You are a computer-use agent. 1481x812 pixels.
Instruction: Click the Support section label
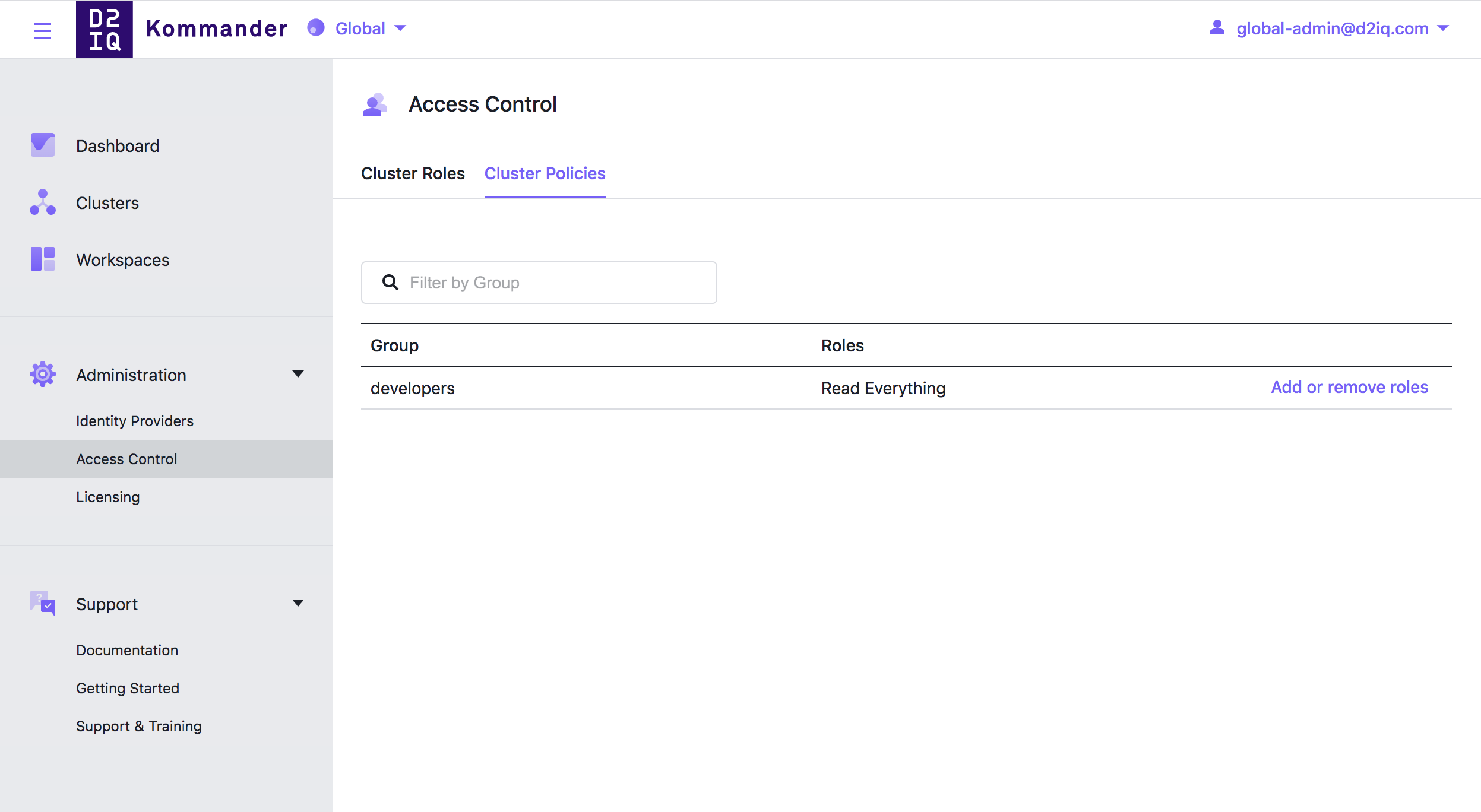point(107,604)
